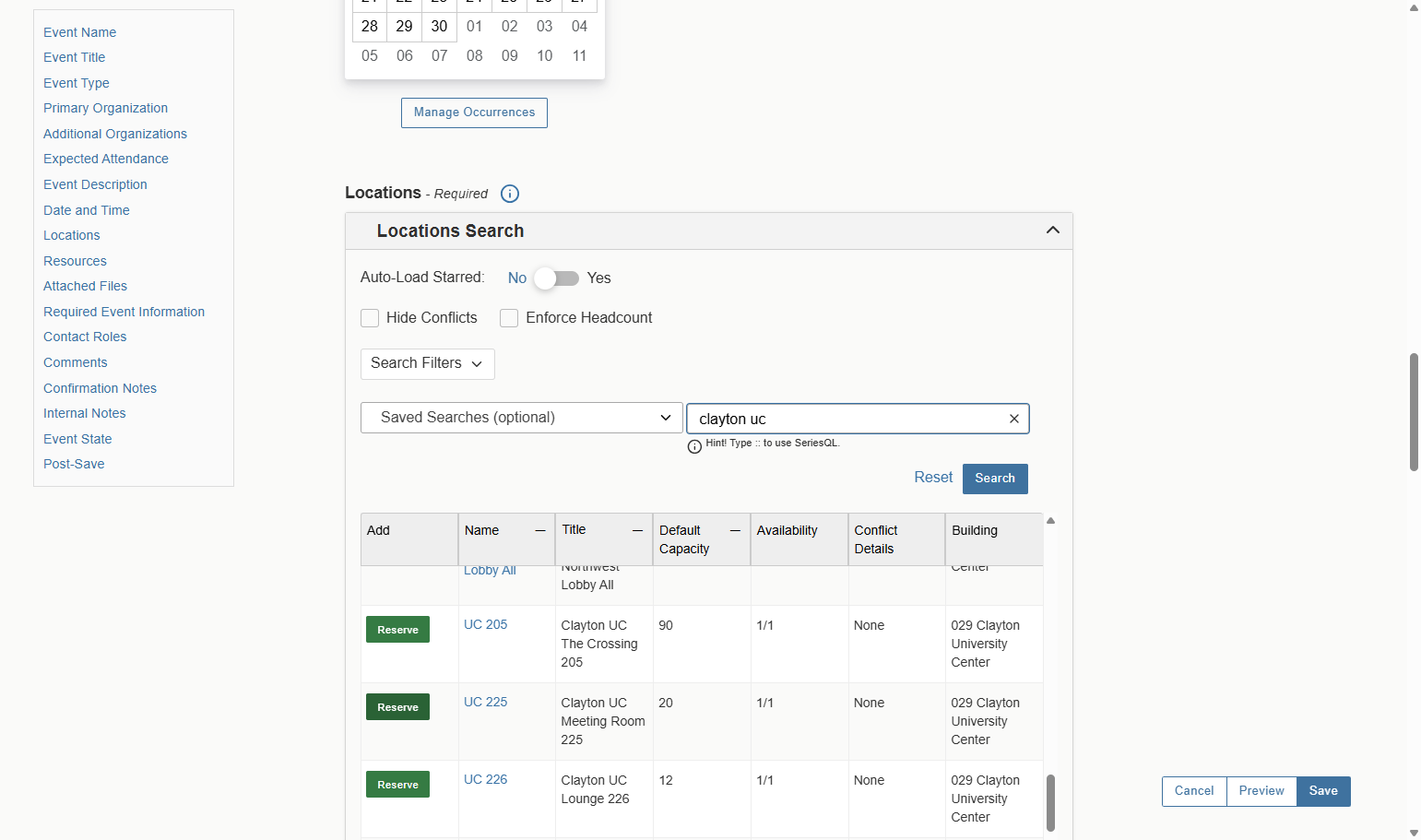Cancel the event form
Viewport: 1421px width, 840px height.
coord(1194,791)
